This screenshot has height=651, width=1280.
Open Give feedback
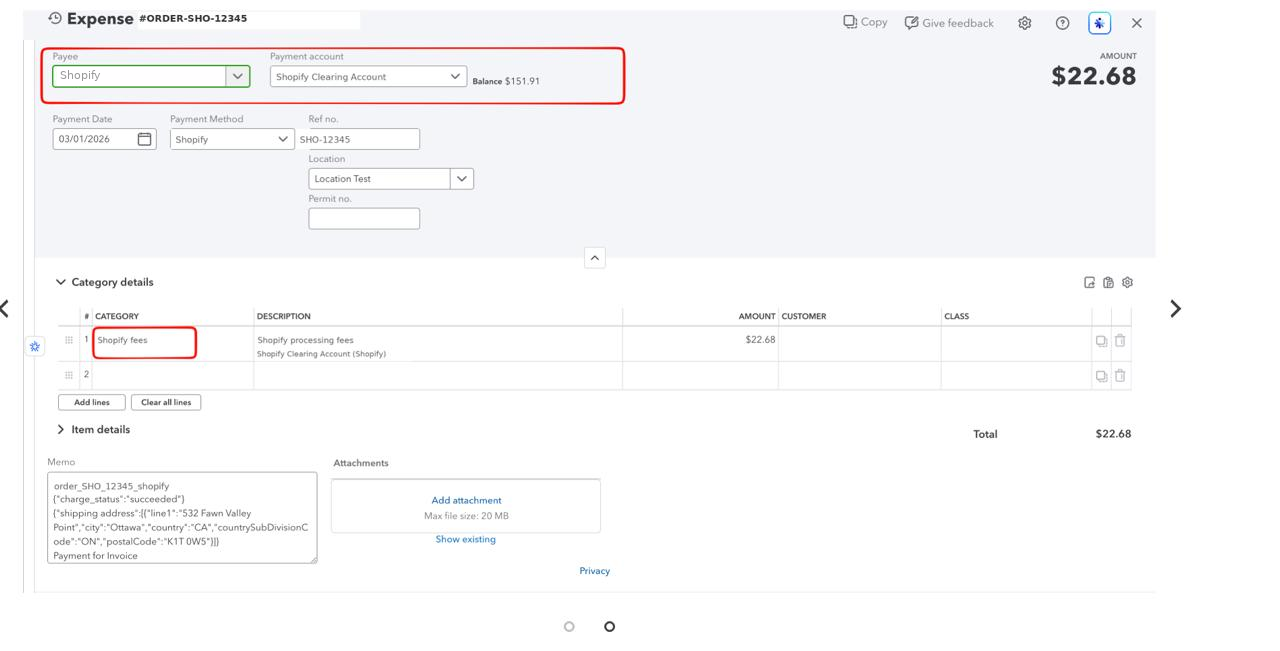[949, 22]
